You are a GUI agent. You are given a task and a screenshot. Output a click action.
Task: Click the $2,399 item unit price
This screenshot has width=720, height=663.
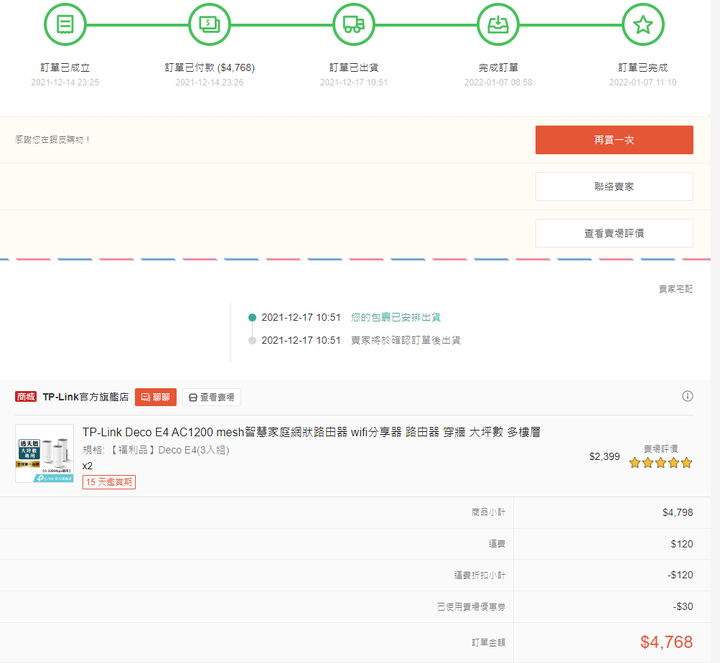604,456
